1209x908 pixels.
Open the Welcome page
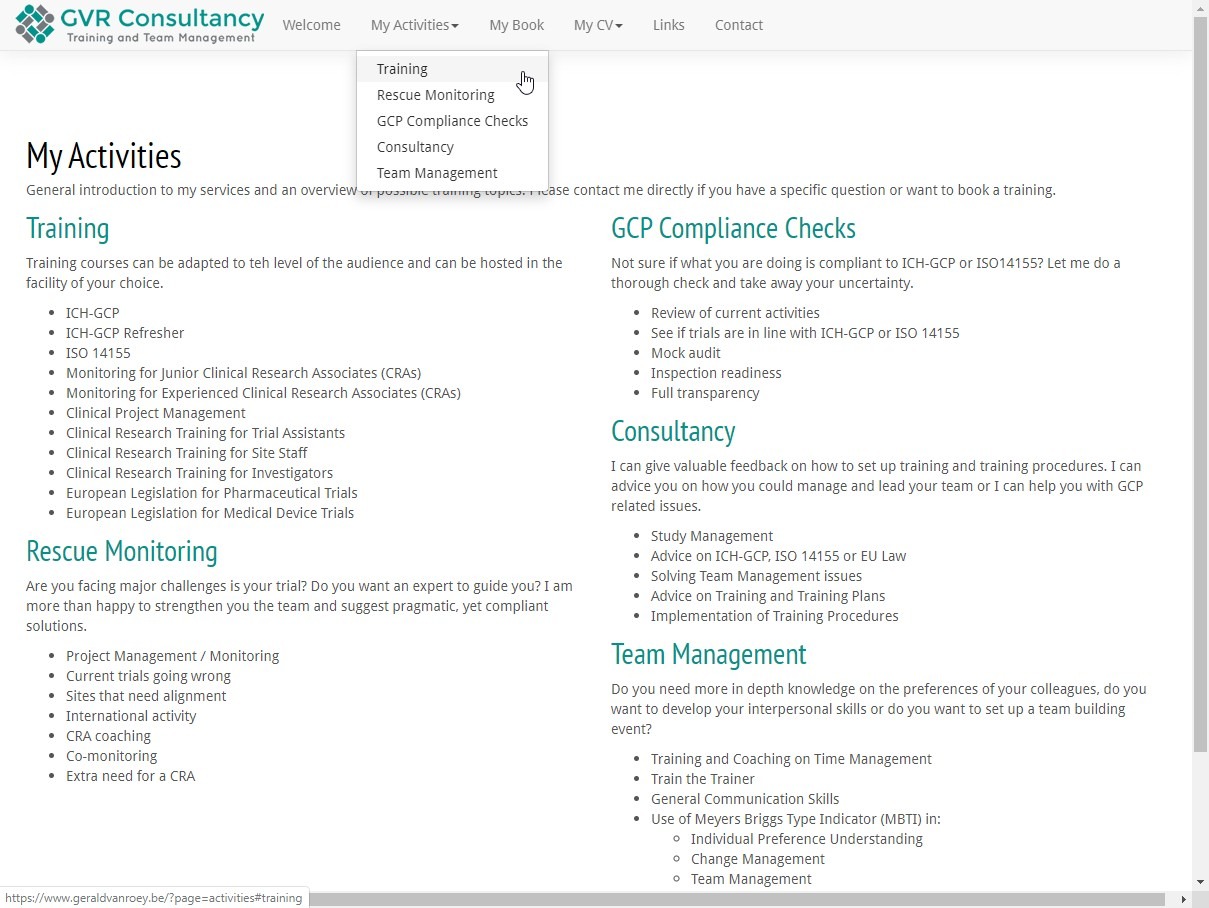311,25
